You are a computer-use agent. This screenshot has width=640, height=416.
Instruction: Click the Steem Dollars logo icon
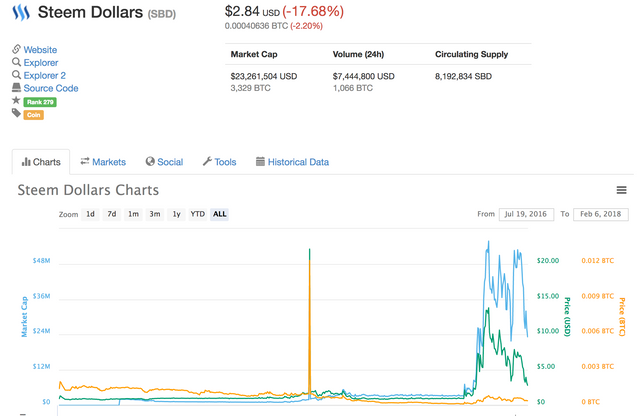pyautogui.click(x=20, y=13)
